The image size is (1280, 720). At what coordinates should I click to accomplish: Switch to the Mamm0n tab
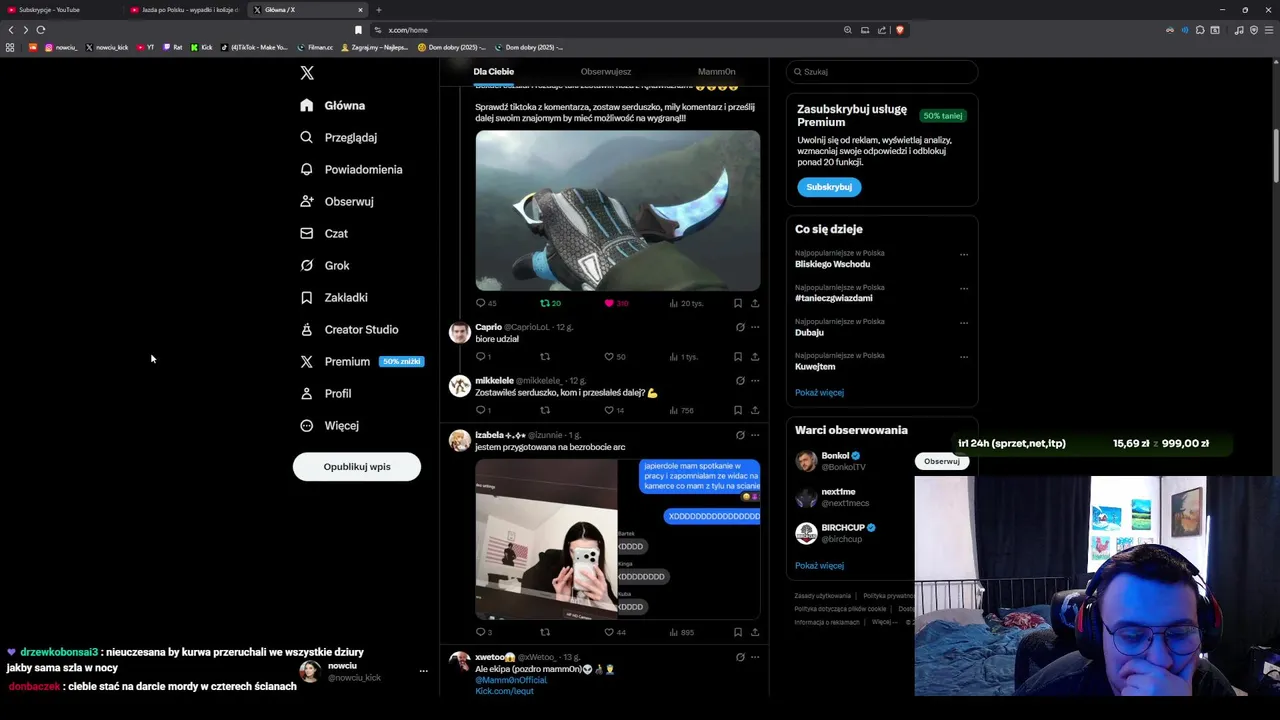tap(716, 72)
